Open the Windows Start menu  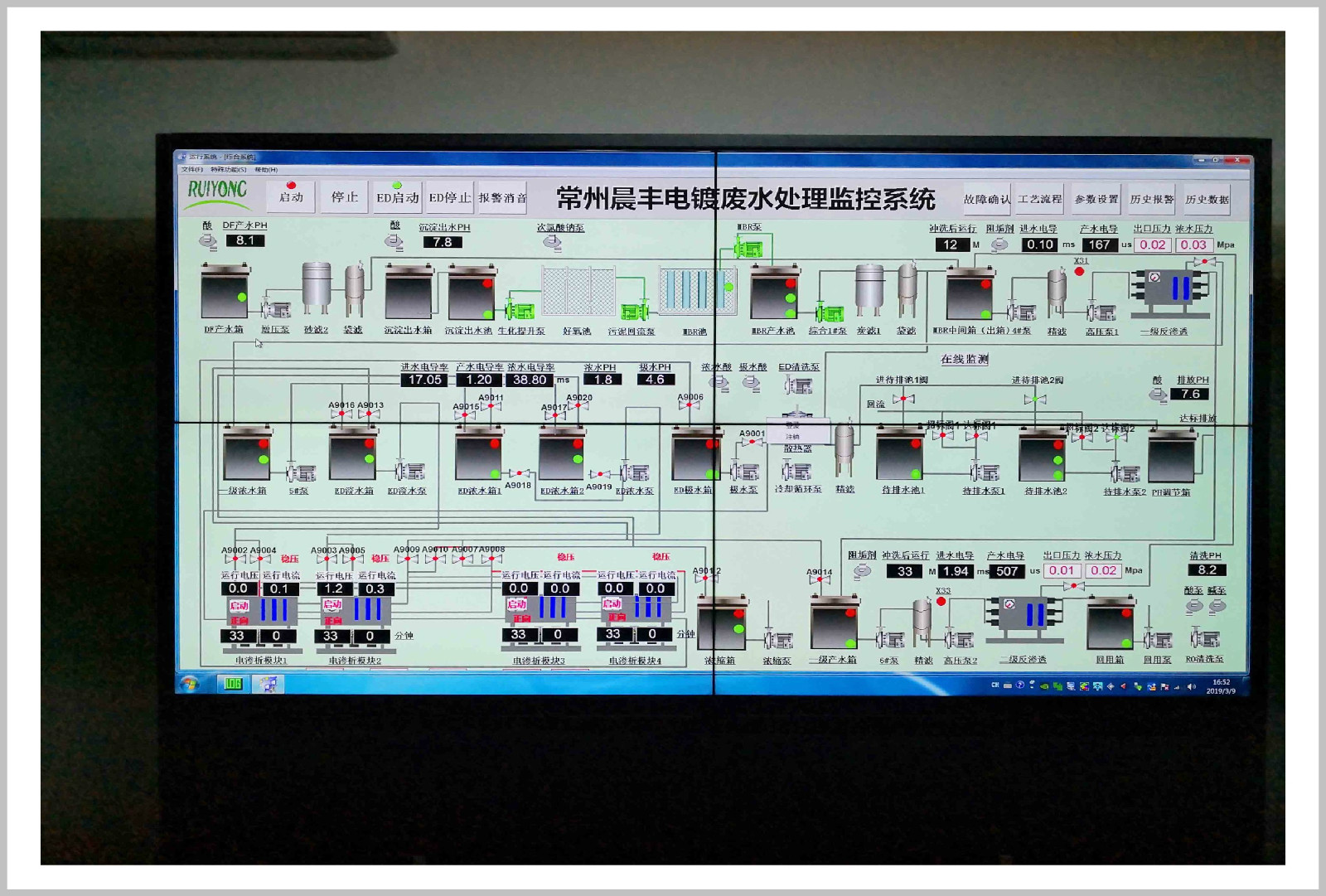click(191, 684)
